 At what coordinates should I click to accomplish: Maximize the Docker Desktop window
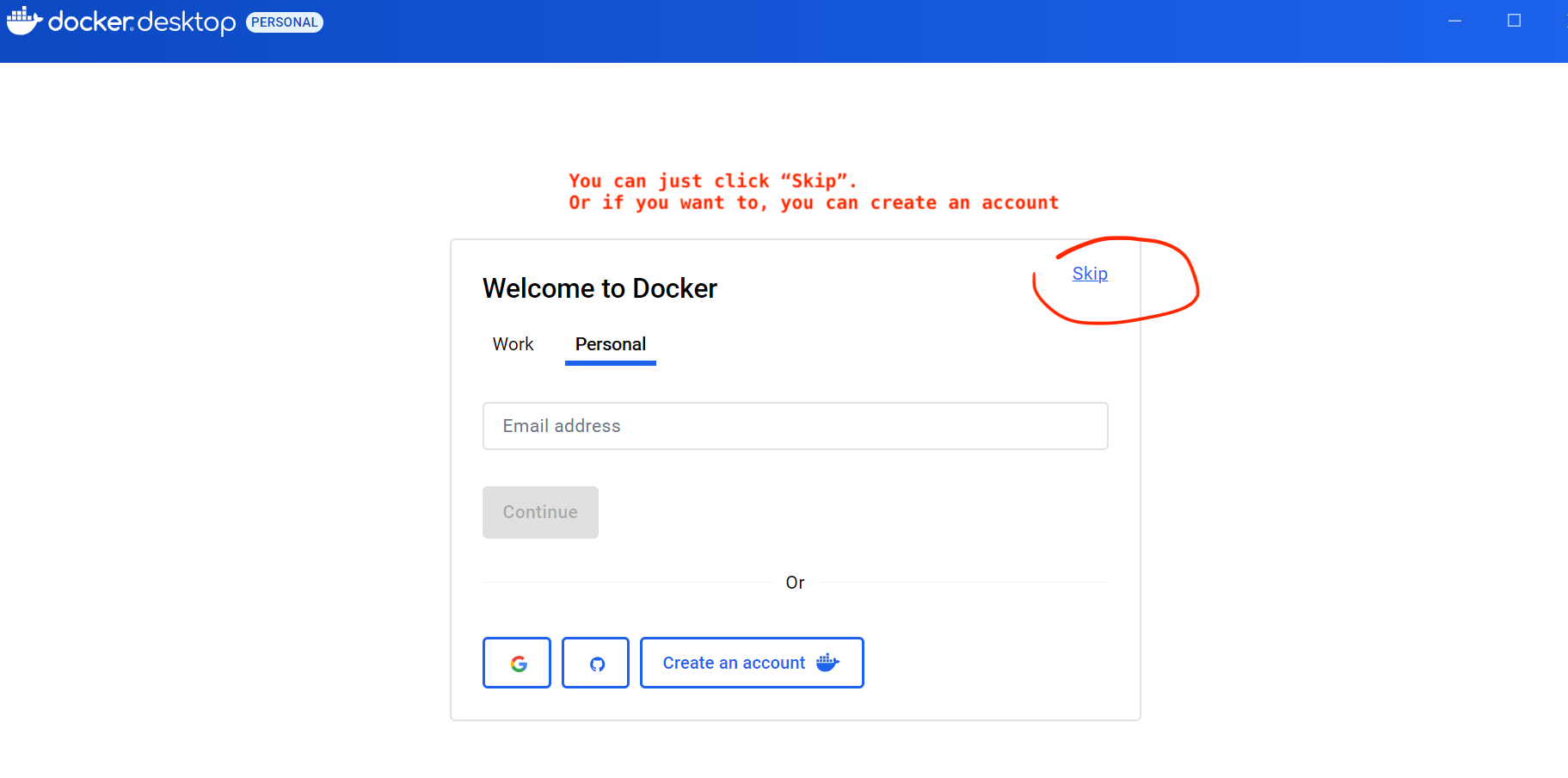coord(1514,21)
